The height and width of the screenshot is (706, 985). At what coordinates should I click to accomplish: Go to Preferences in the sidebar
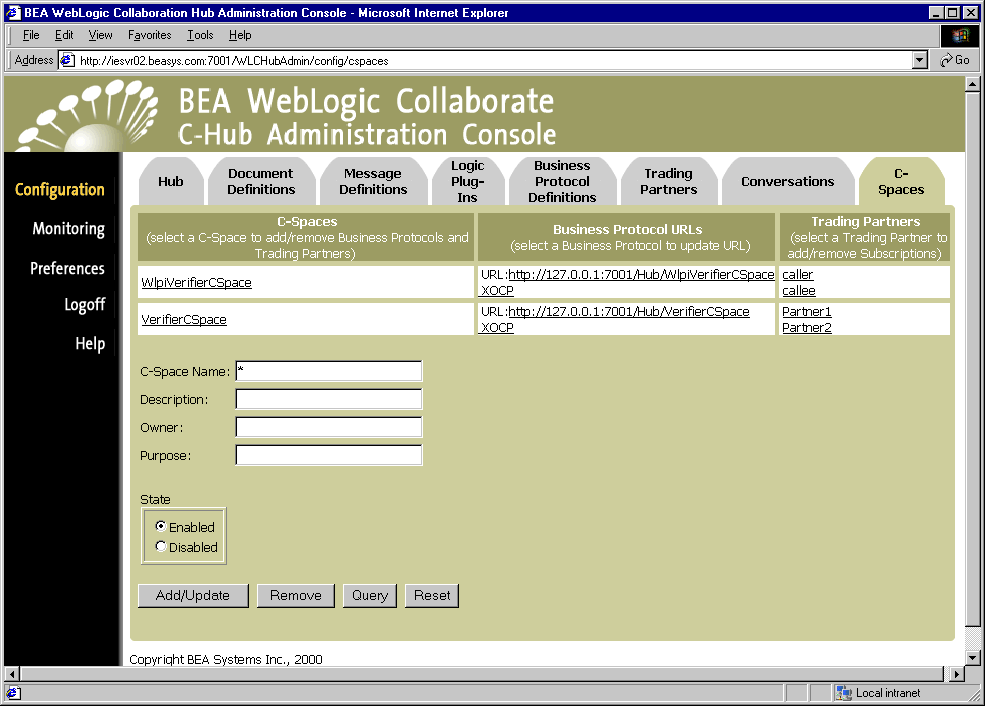pyautogui.click(x=67, y=268)
